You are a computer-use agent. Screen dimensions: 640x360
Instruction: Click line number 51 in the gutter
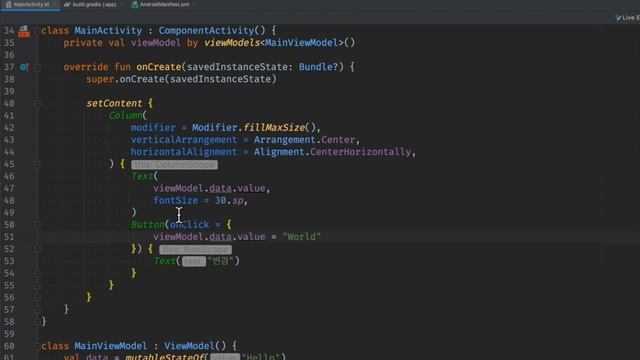(x=9, y=237)
